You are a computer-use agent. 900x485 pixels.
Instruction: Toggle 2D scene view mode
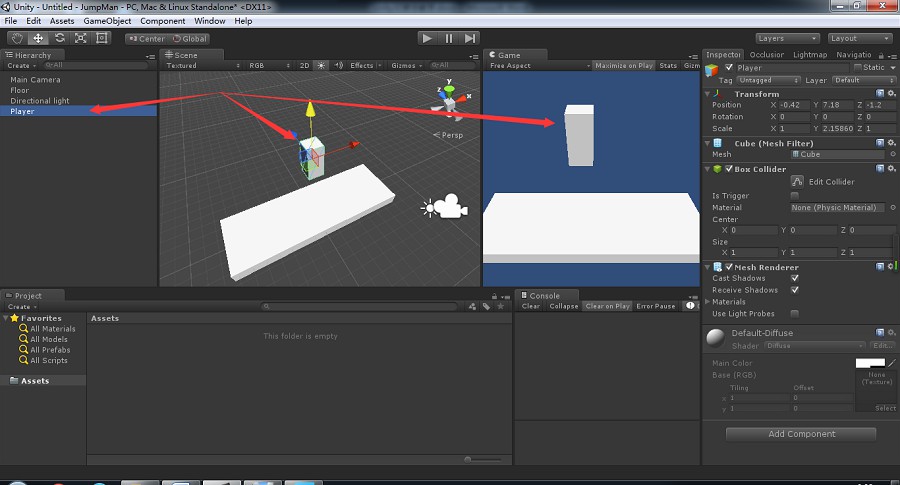(x=305, y=65)
